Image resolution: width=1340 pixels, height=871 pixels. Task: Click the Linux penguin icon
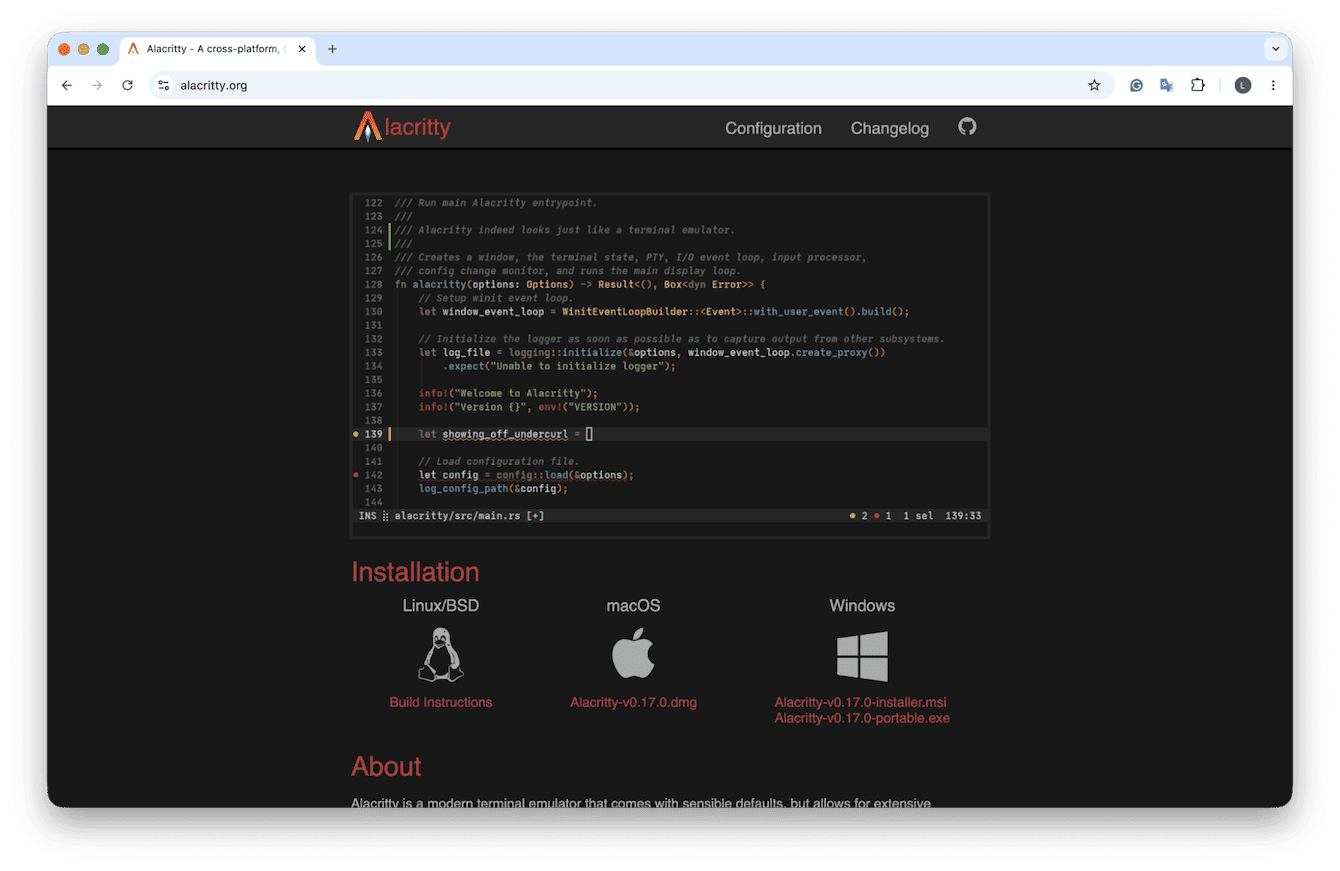point(441,656)
